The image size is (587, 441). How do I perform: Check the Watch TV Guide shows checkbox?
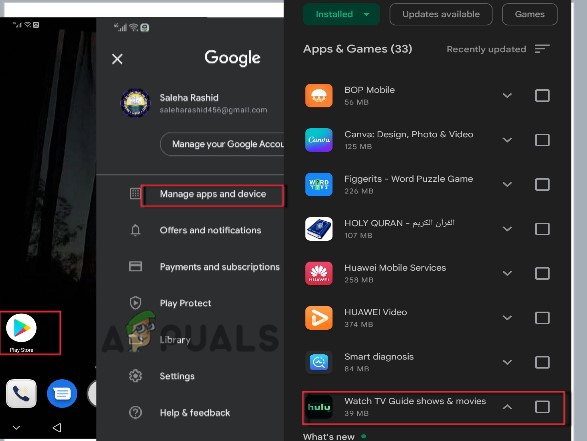click(542, 407)
